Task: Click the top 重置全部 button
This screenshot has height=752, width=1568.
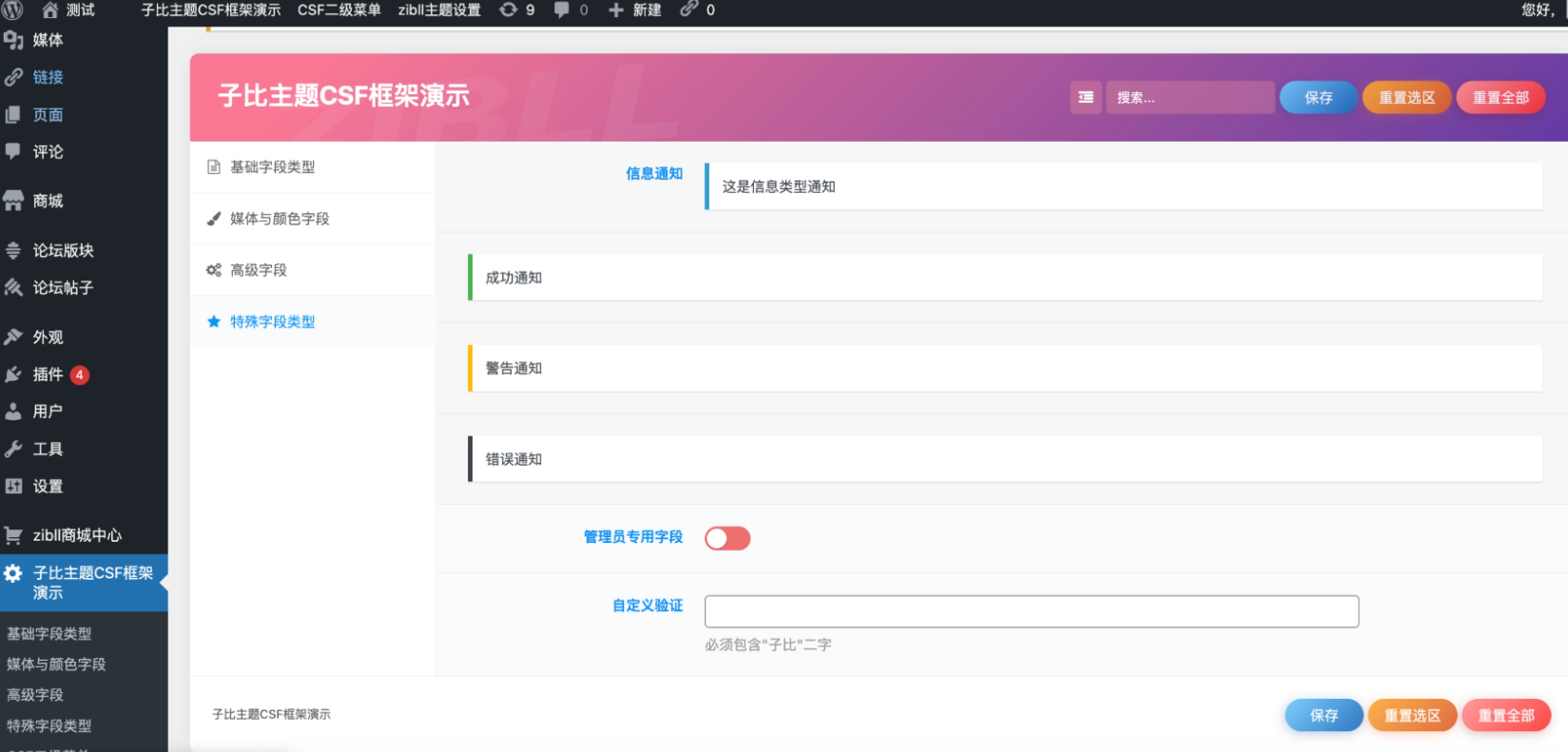Action: 1500,97
